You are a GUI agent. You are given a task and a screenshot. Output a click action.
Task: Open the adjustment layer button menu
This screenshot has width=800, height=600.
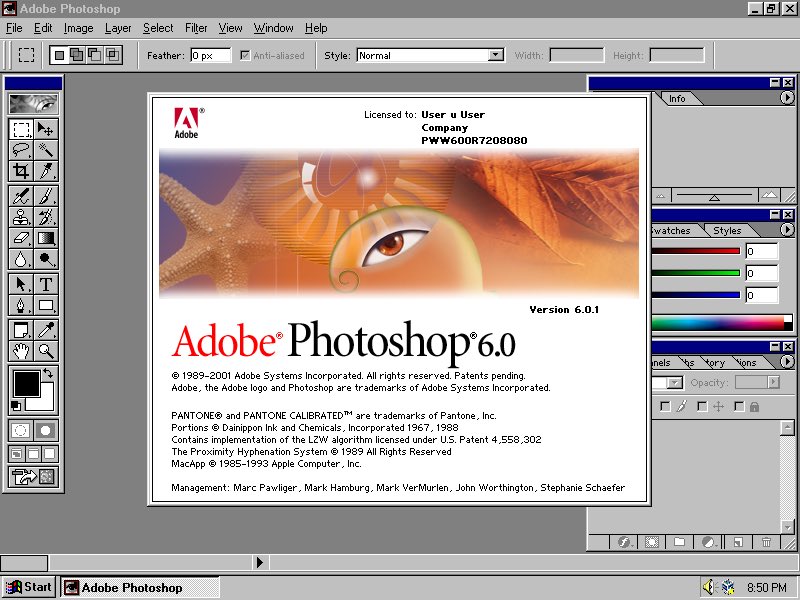709,542
